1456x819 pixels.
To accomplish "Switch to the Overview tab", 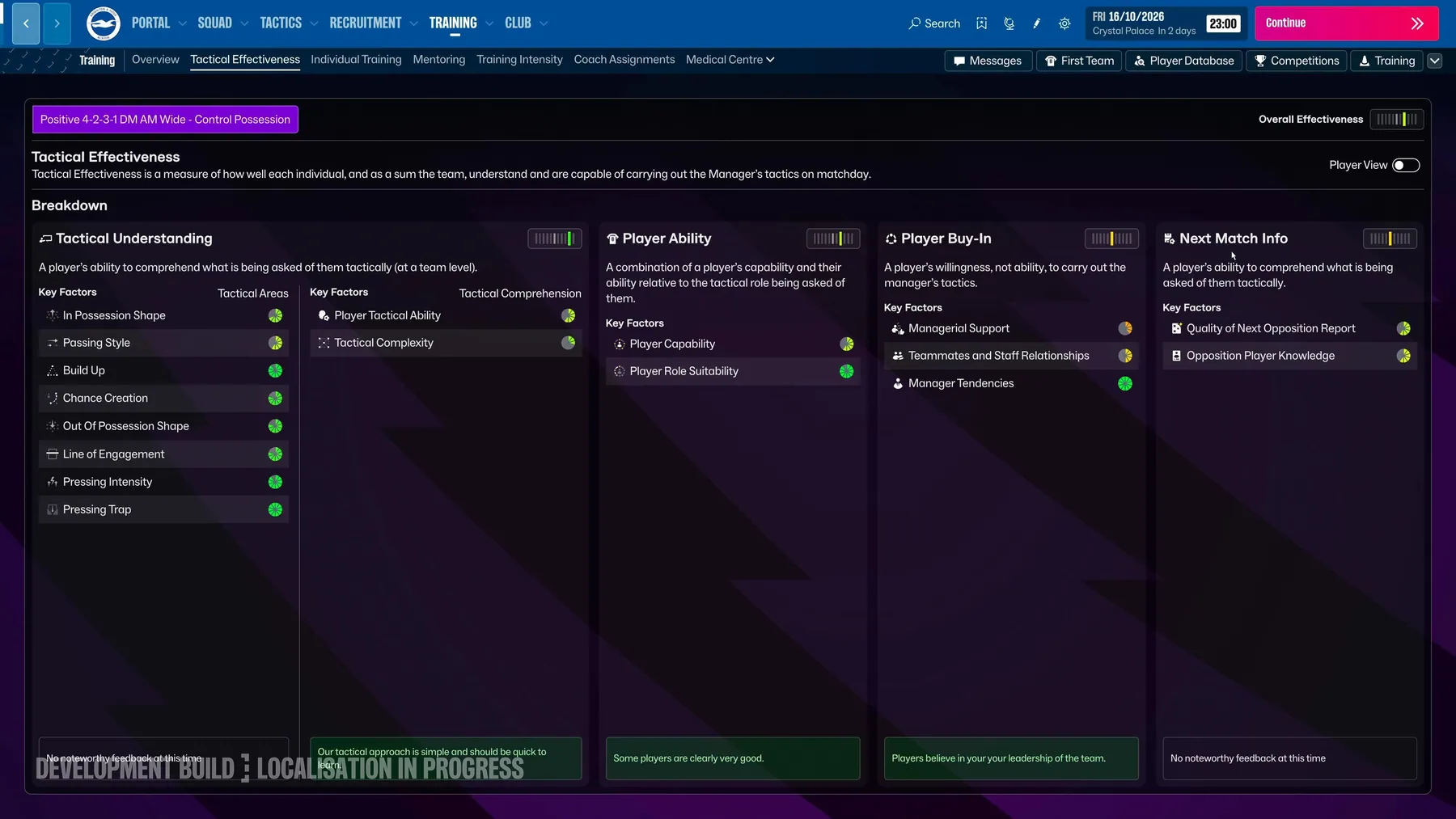I will 155,60.
